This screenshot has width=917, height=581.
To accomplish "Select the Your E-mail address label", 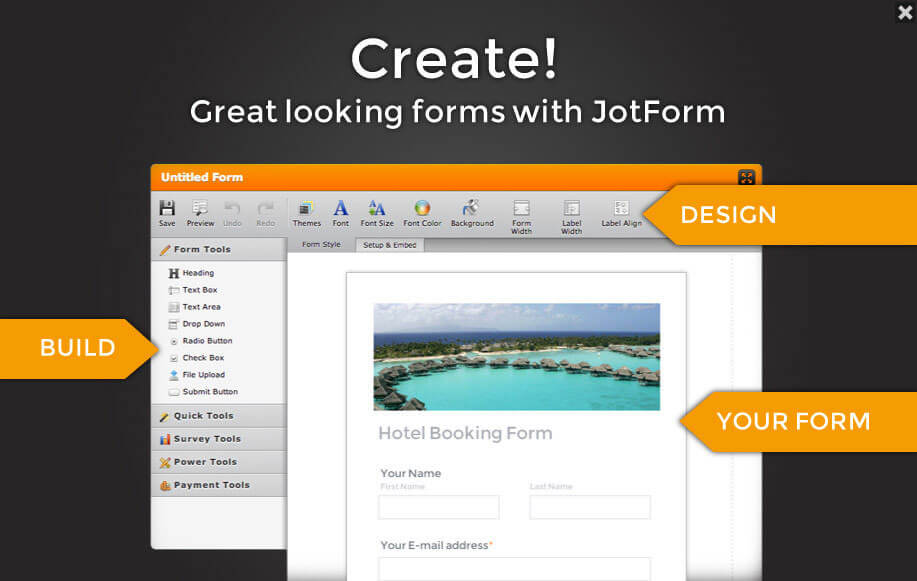I will click(x=436, y=545).
